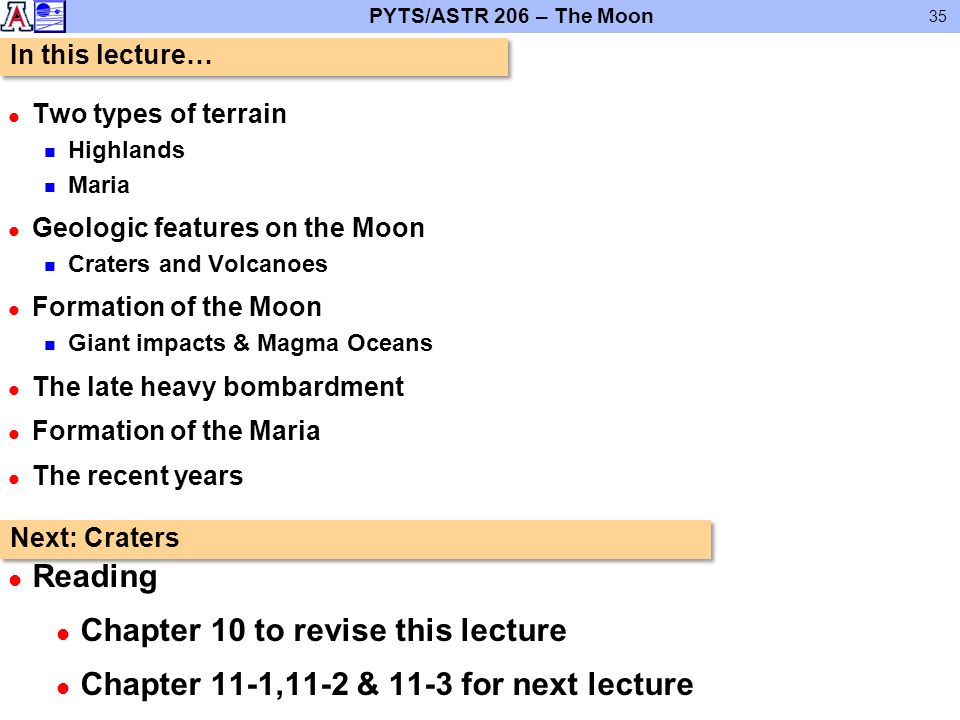
Task: Click the planetary sciences logo icon
Action: (50, 17)
